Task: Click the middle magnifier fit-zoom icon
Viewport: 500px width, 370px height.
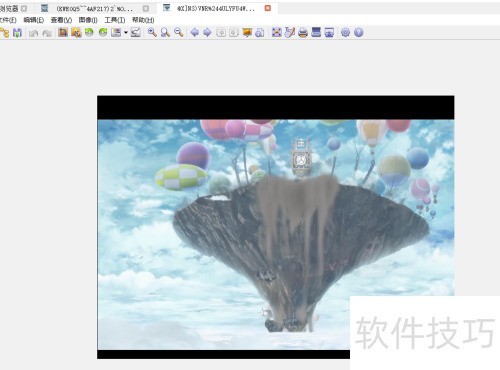Action: pos(165,32)
